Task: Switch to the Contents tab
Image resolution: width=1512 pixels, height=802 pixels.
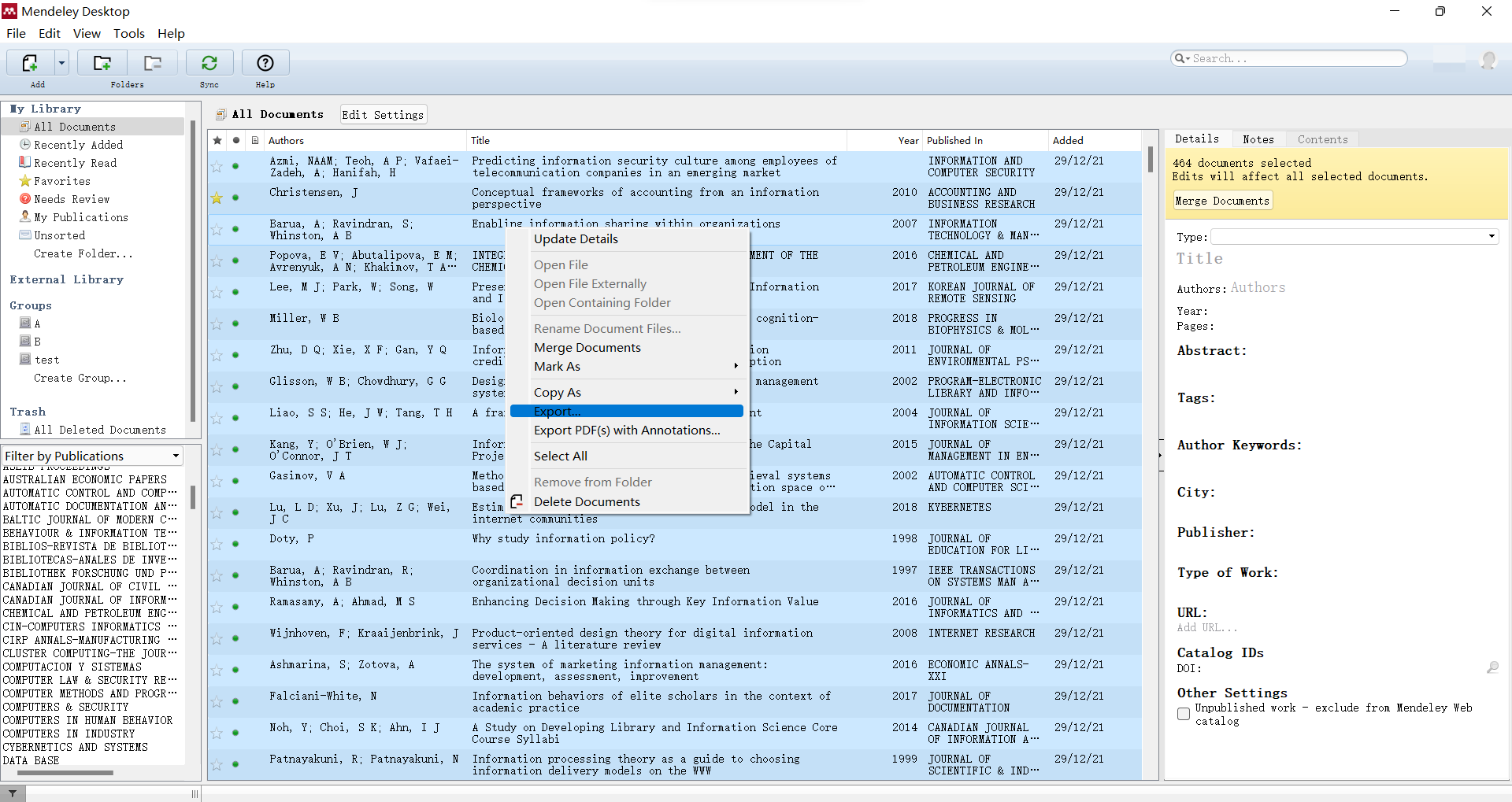Action: [x=1323, y=139]
